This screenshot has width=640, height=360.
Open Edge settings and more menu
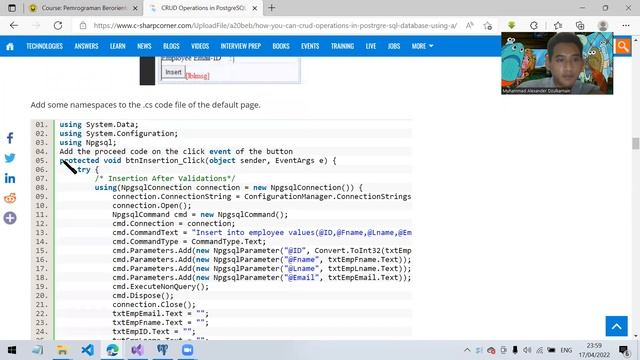pos(626,26)
